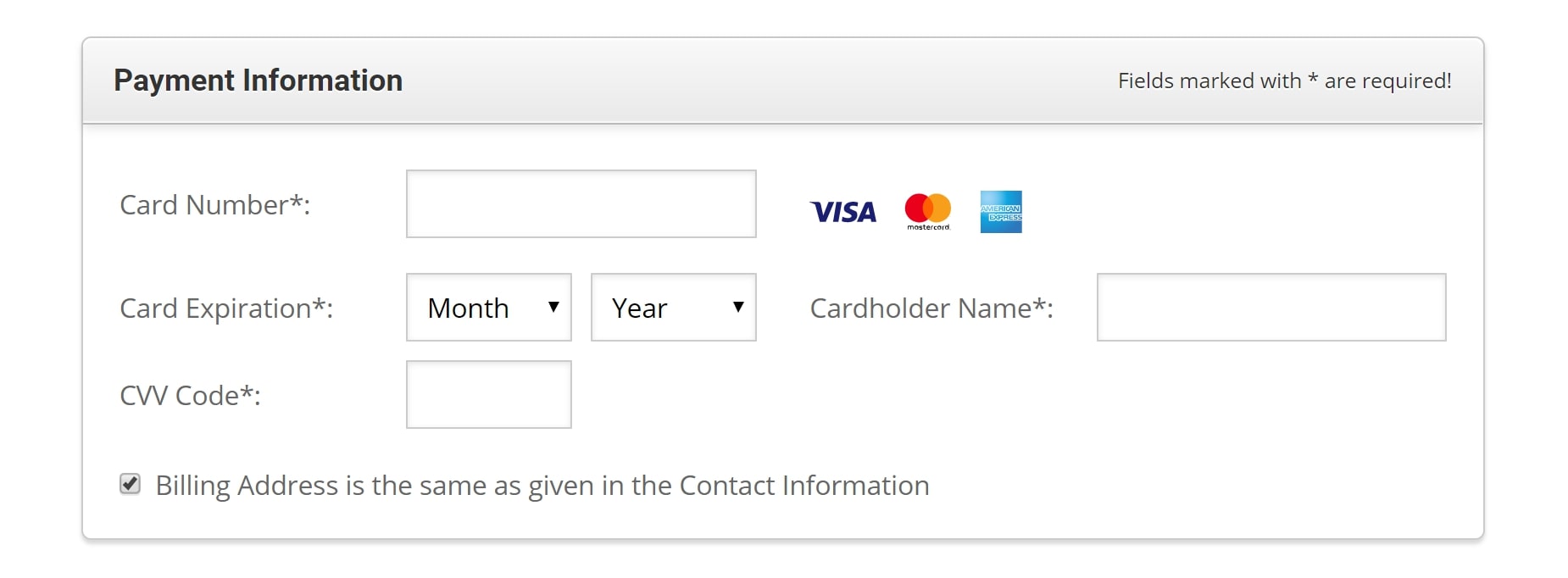This screenshot has height=578, width=1568.
Task: Click the Card Expiration* label
Action: pyautogui.click(x=226, y=308)
